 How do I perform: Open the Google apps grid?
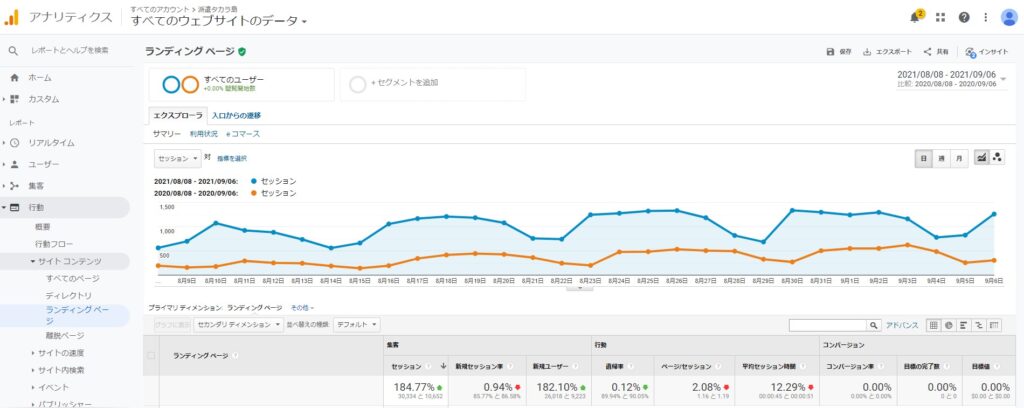click(x=940, y=18)
